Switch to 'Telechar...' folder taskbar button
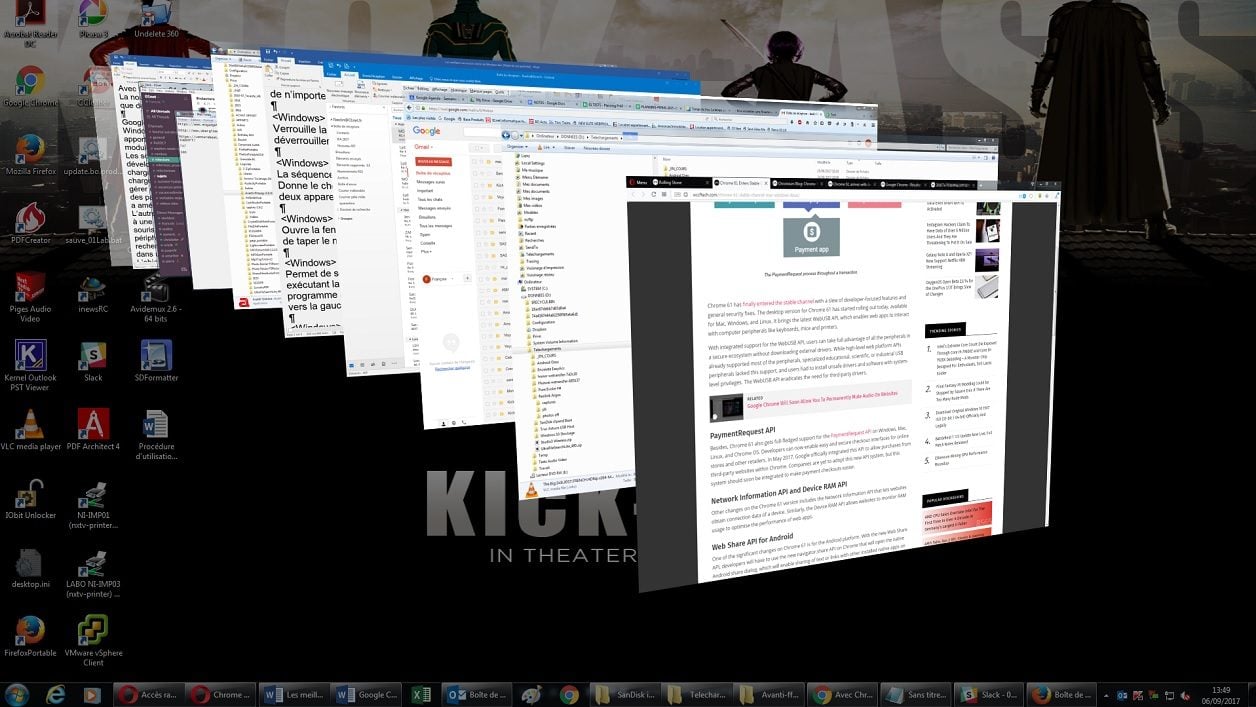Viewport: 1256px width, 707px height. 698,694
